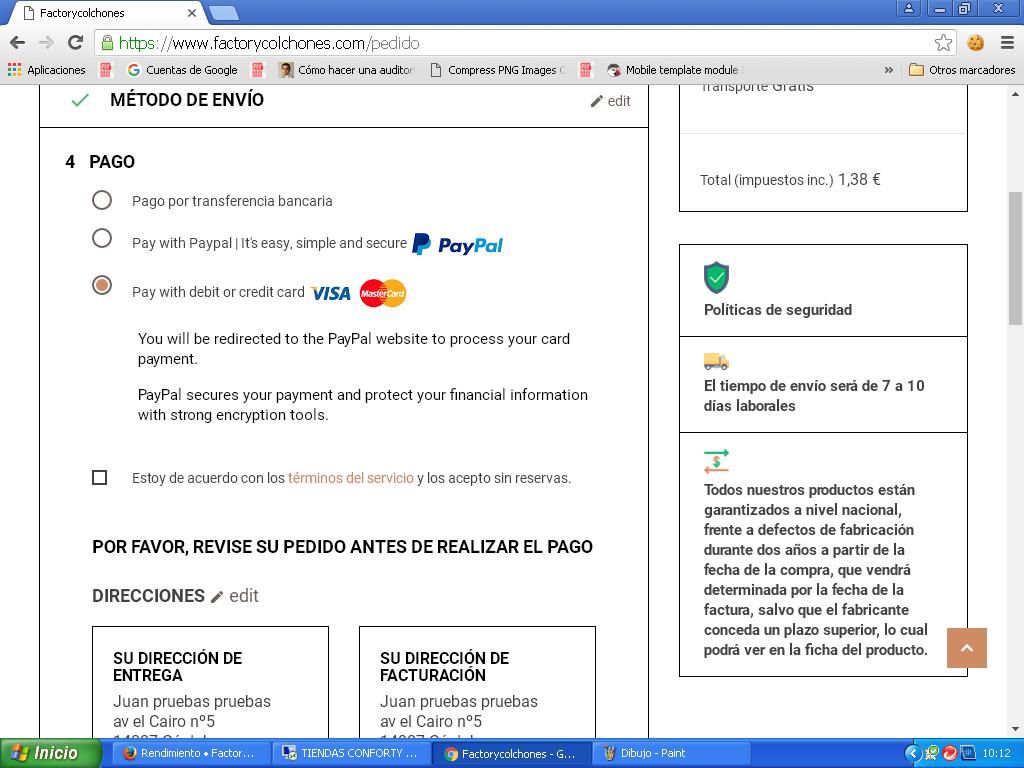1024x768 pixels.
Task: Click the cookie extension icon
Action: coord(976,43)
